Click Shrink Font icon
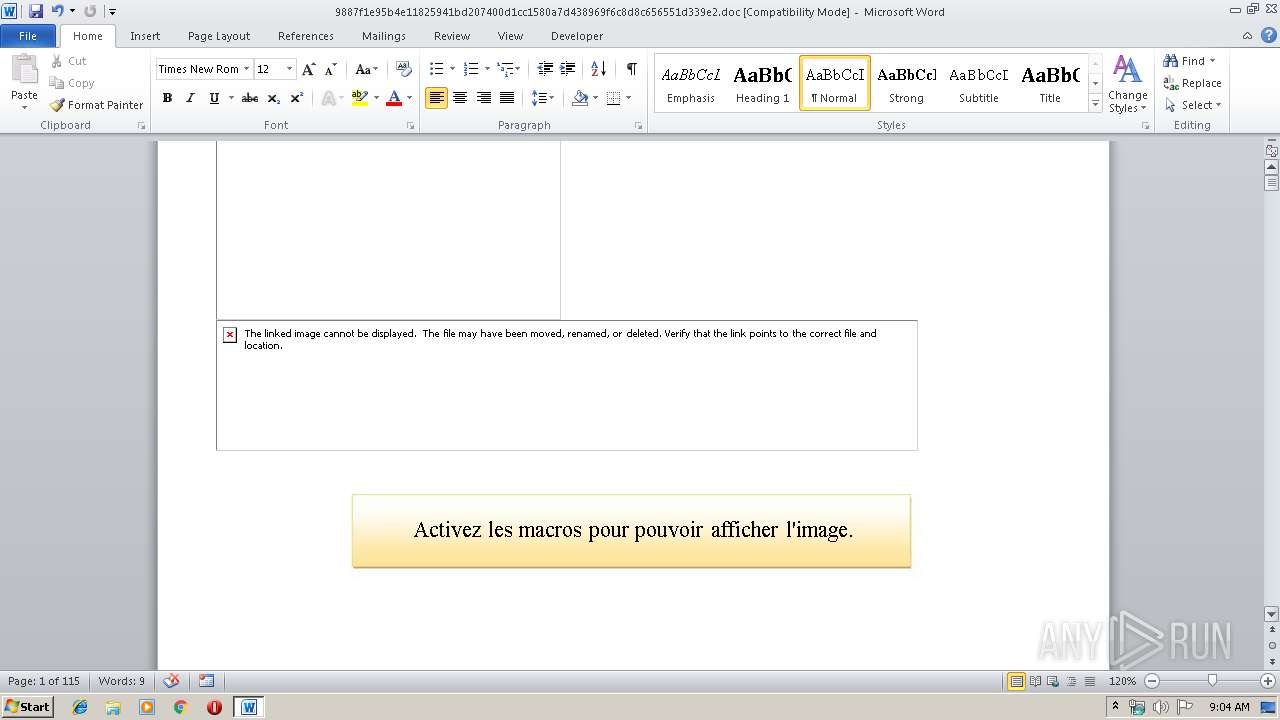The image size is (1280, 720). click(330, 69)
